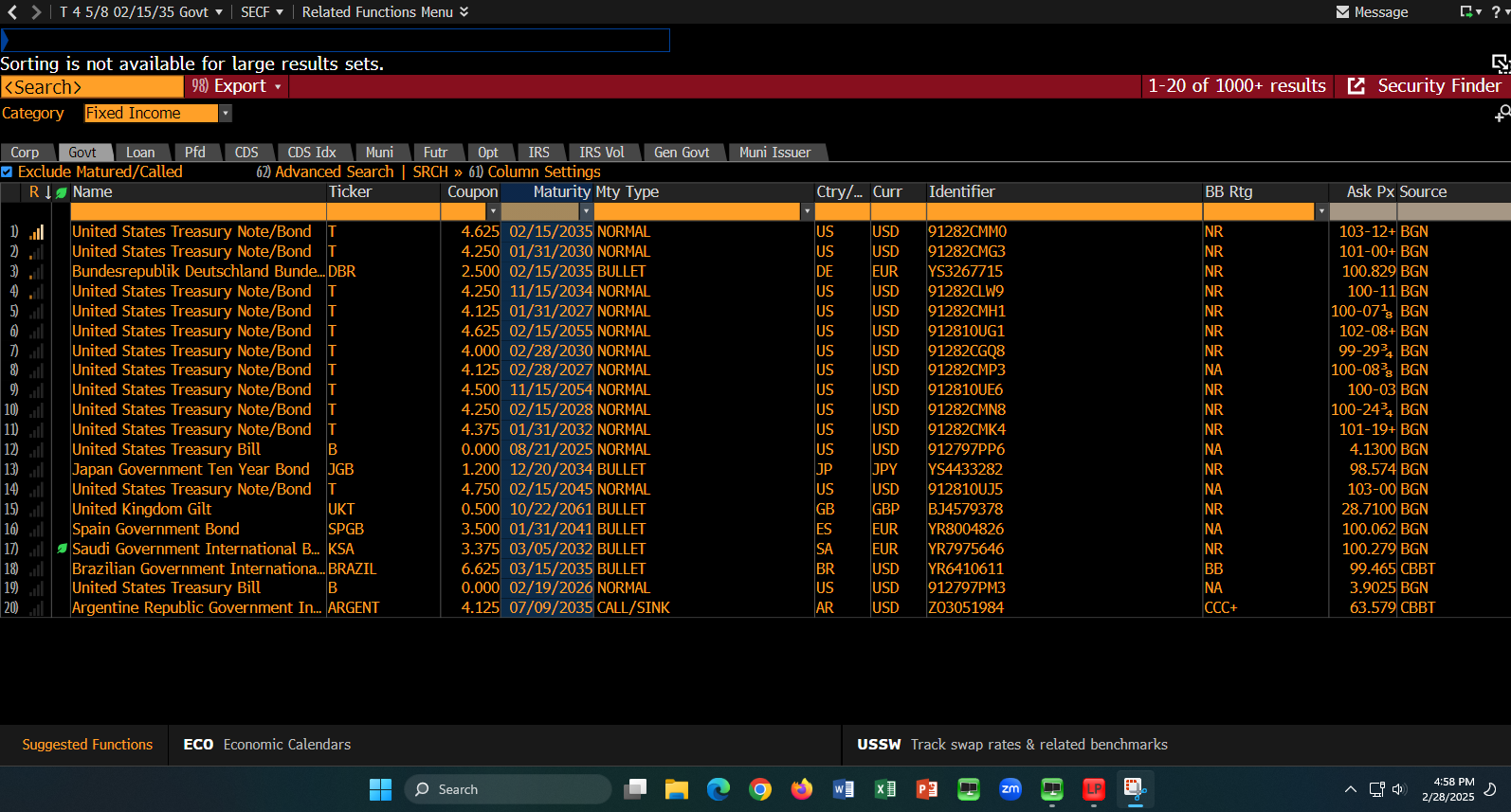
Task: Click Name column filter field
Action: (x=198, y=210)
